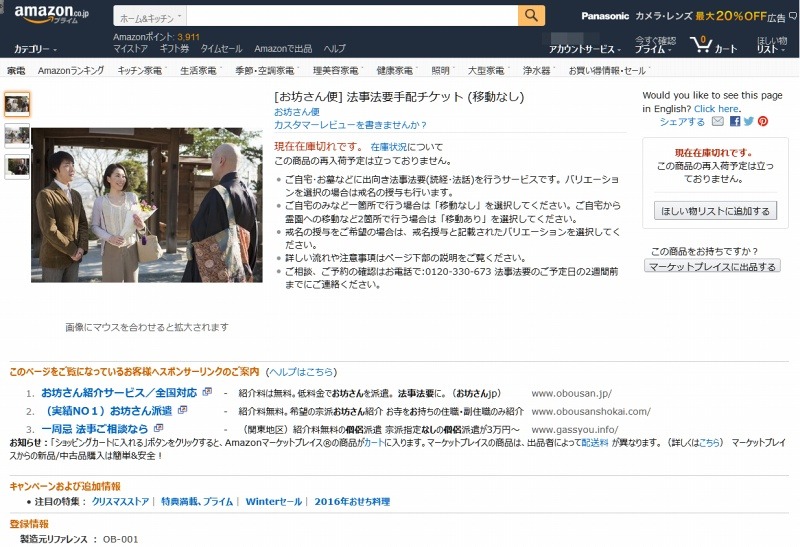Viewport: 800px width, 547px height.
Task: Open ヘルプ in the top navigation
Action: tap(335, 48)
